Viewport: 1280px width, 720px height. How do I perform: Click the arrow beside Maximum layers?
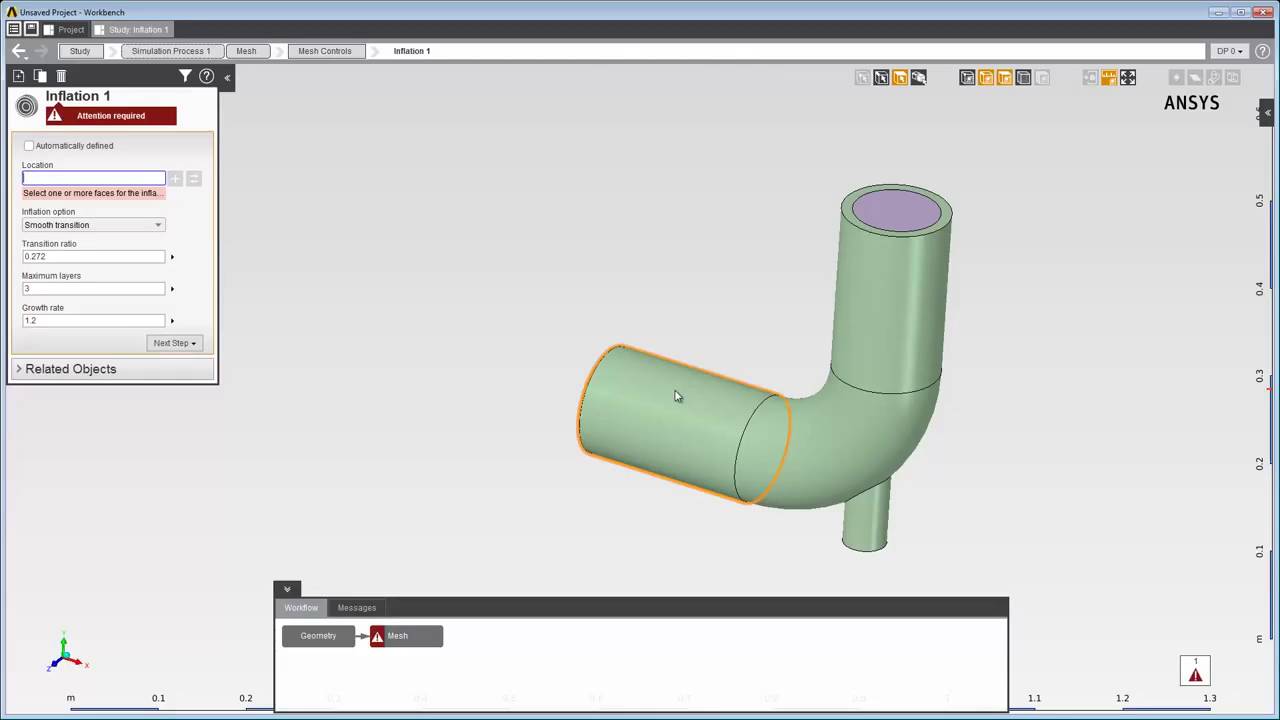coord(172,289)
